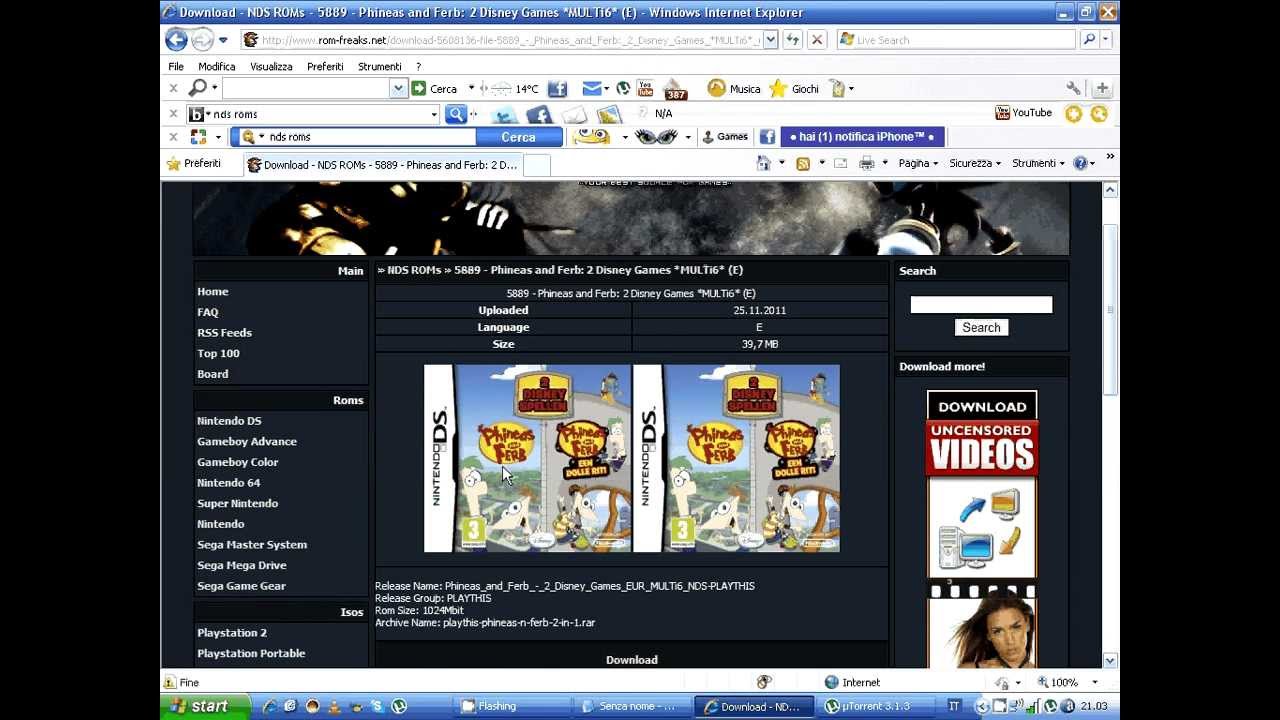Open the Games toolbar button

click(725, 137)
